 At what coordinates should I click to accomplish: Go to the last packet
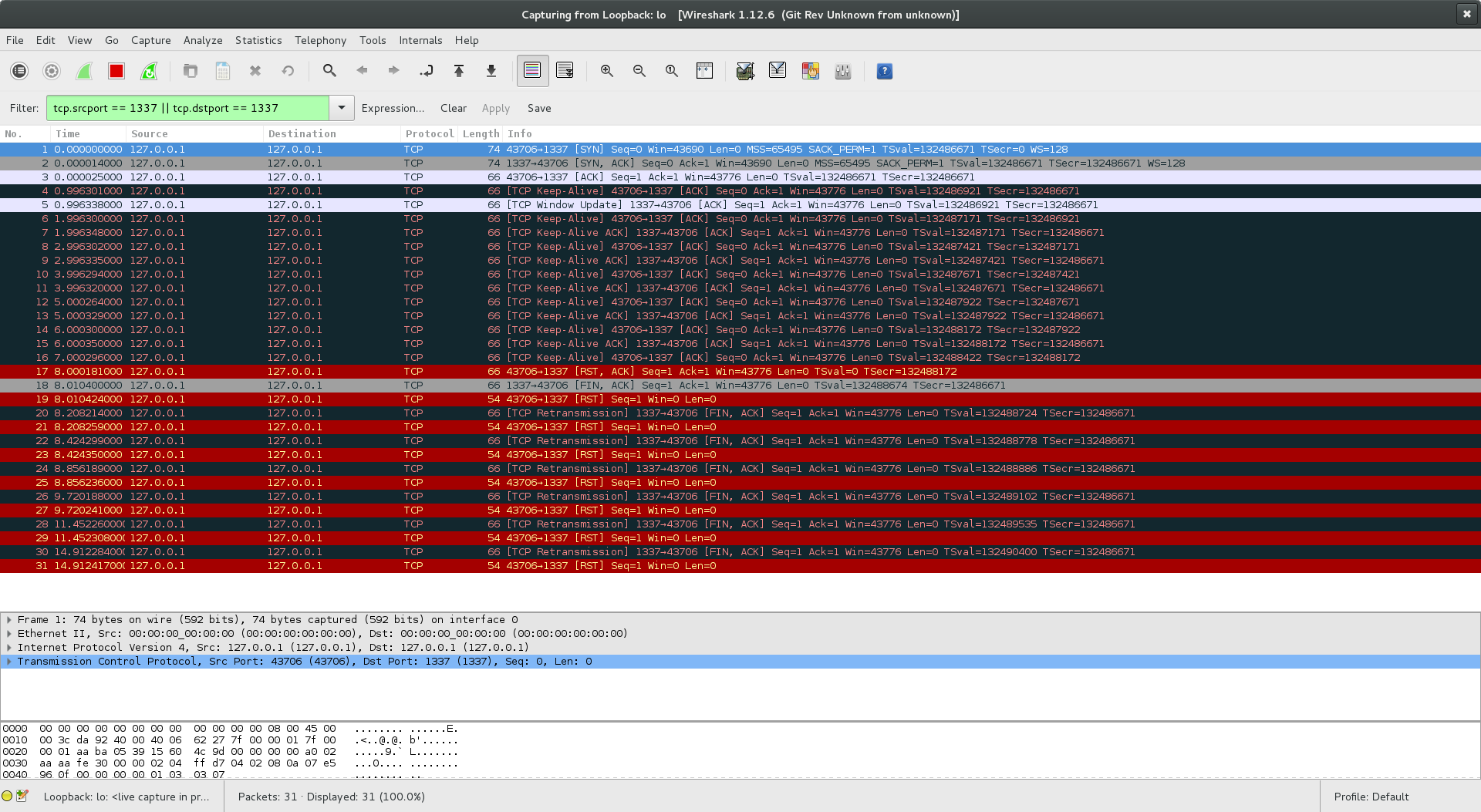tap(491, 70)
